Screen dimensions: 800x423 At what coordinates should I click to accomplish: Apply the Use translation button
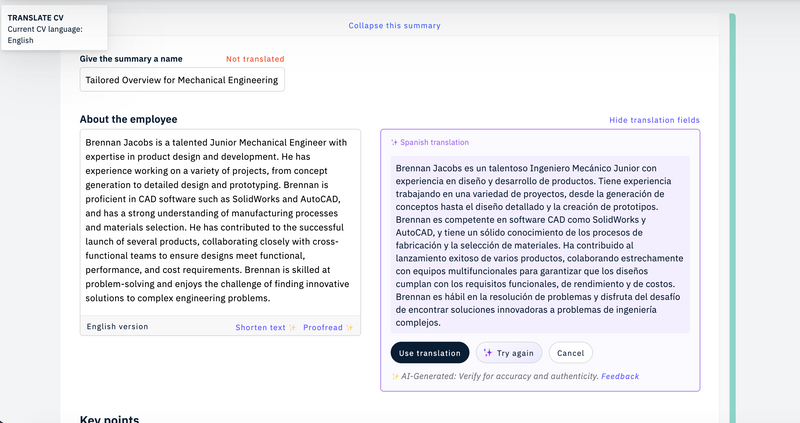tap(430, 353)
